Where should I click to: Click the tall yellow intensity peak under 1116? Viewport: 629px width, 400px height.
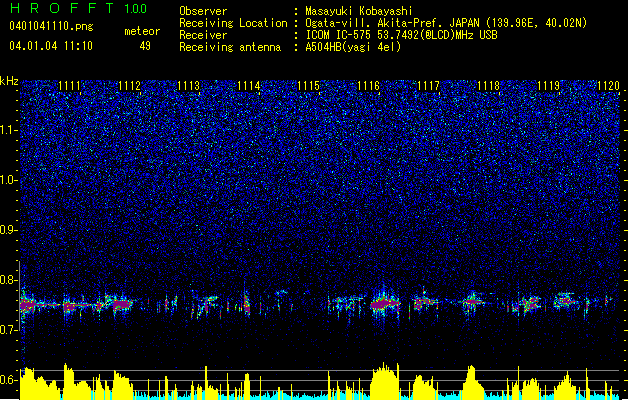point(385,381)
